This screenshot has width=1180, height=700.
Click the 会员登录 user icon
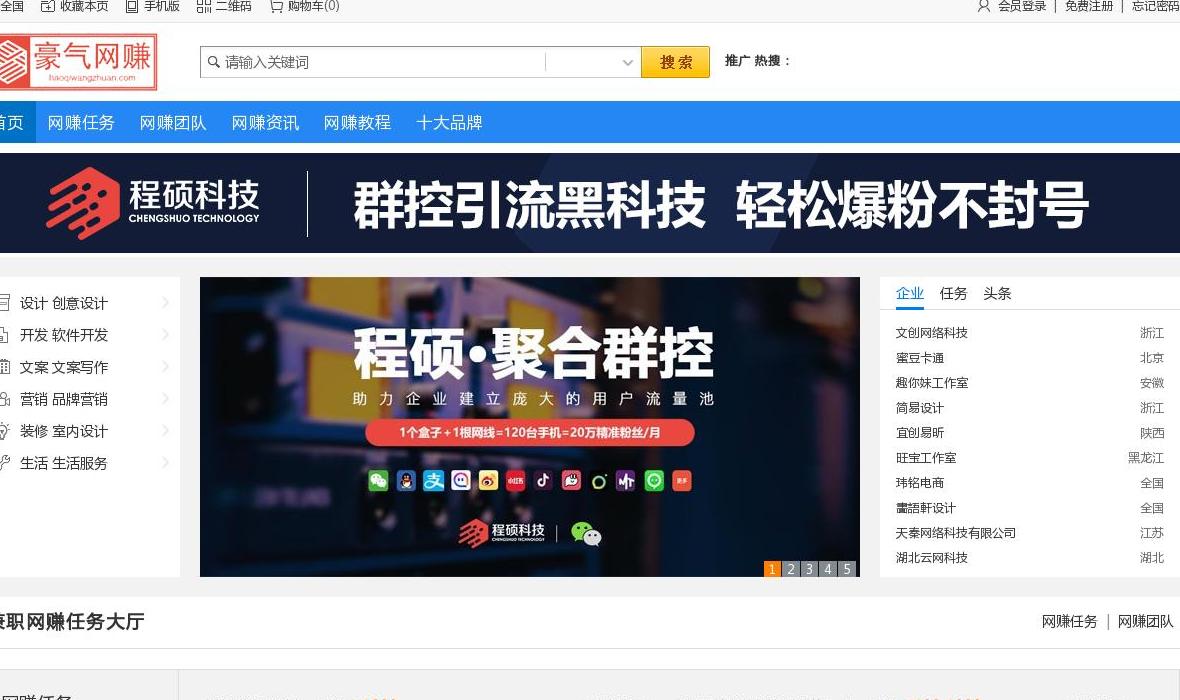[x=984, y=6]
